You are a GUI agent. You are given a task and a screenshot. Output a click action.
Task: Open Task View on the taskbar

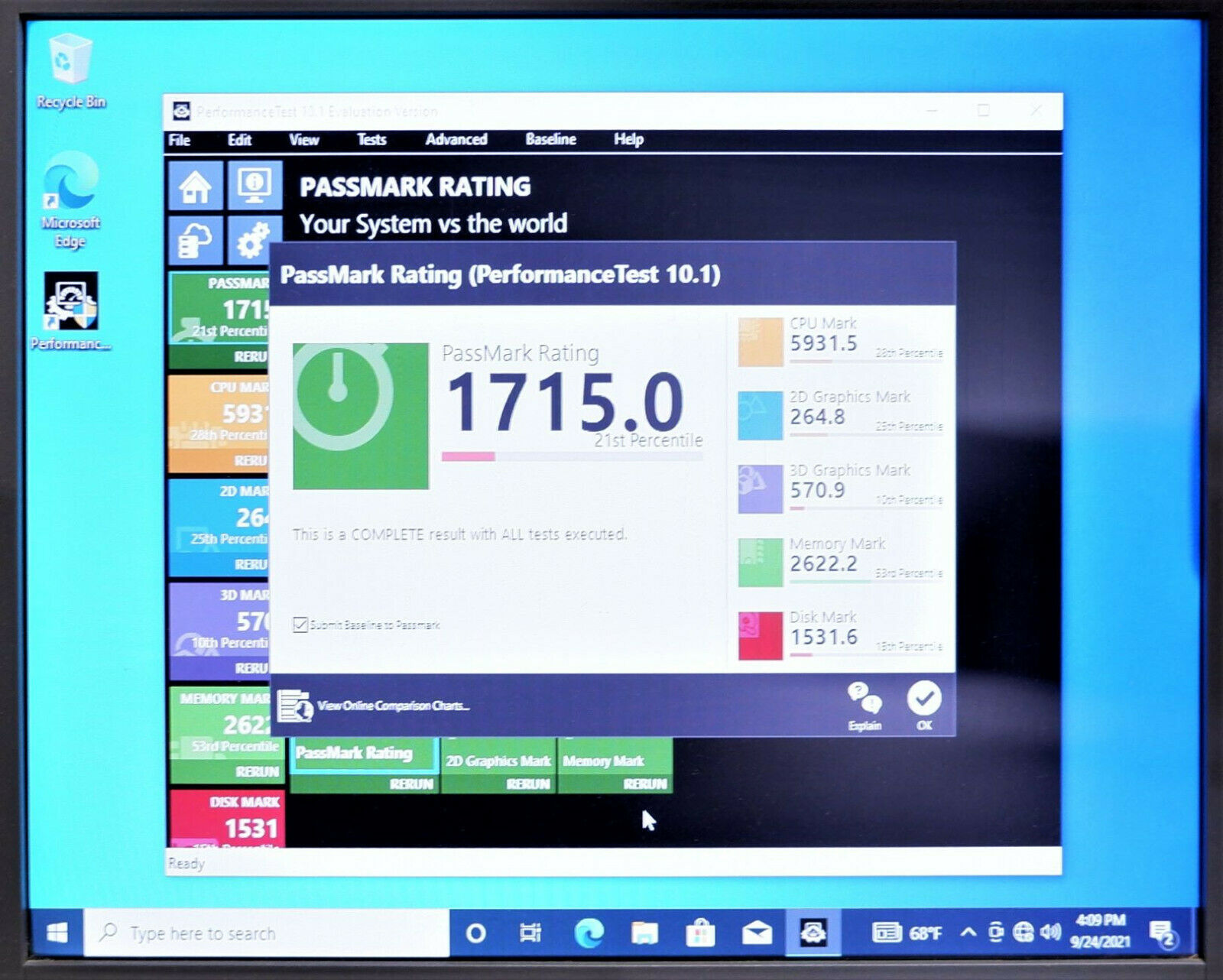(530, 933)
